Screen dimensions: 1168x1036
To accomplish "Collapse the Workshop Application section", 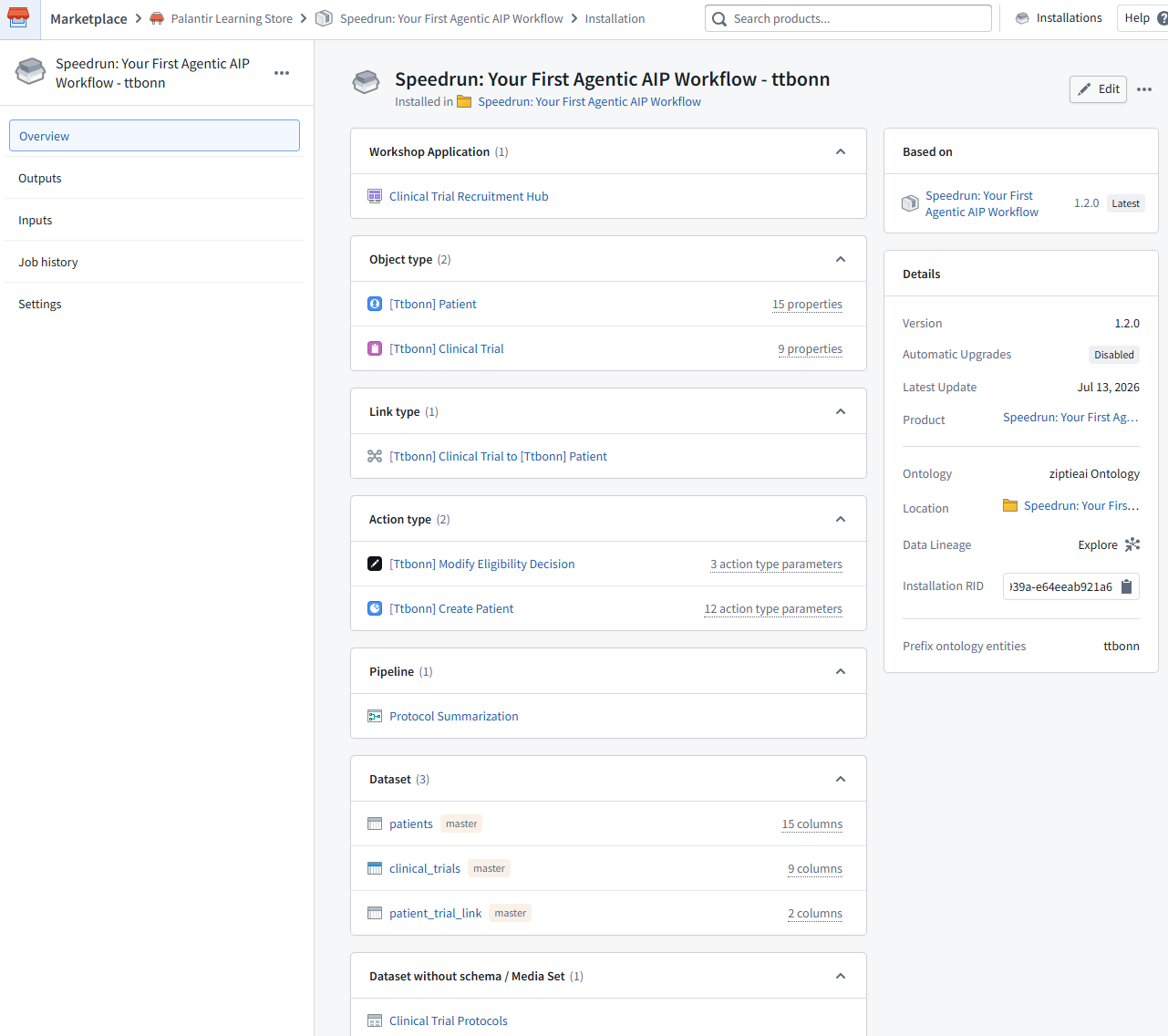I will tap(841, 151).
